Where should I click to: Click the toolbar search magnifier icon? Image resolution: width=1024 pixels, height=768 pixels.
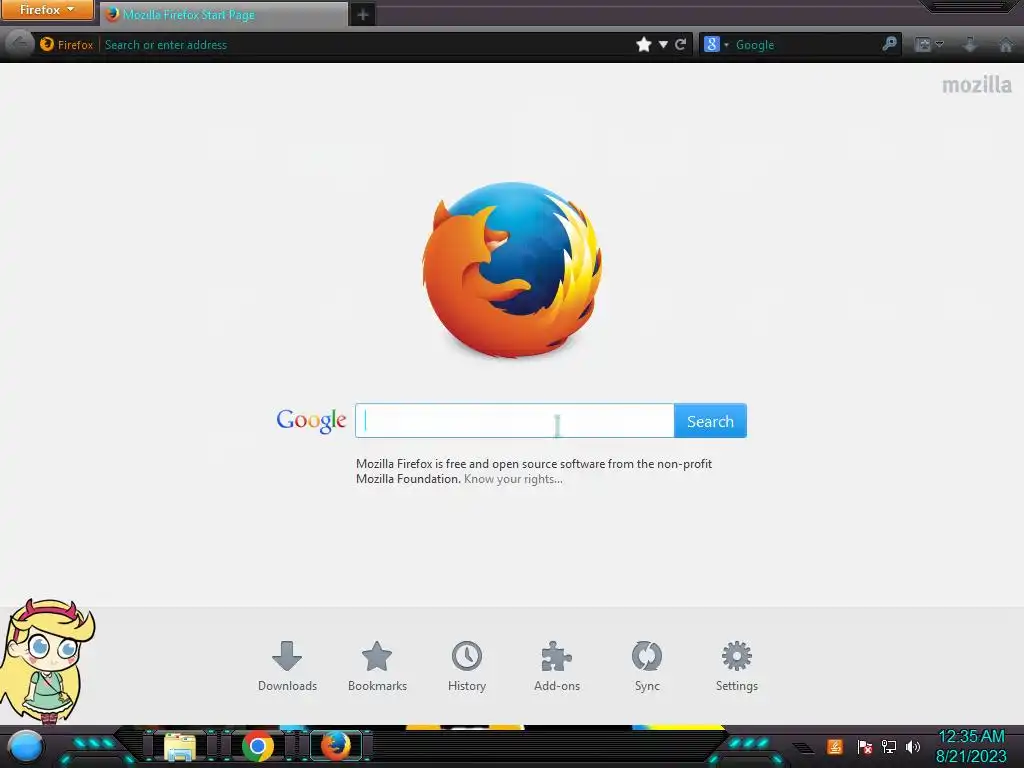(x=889, y=44)
